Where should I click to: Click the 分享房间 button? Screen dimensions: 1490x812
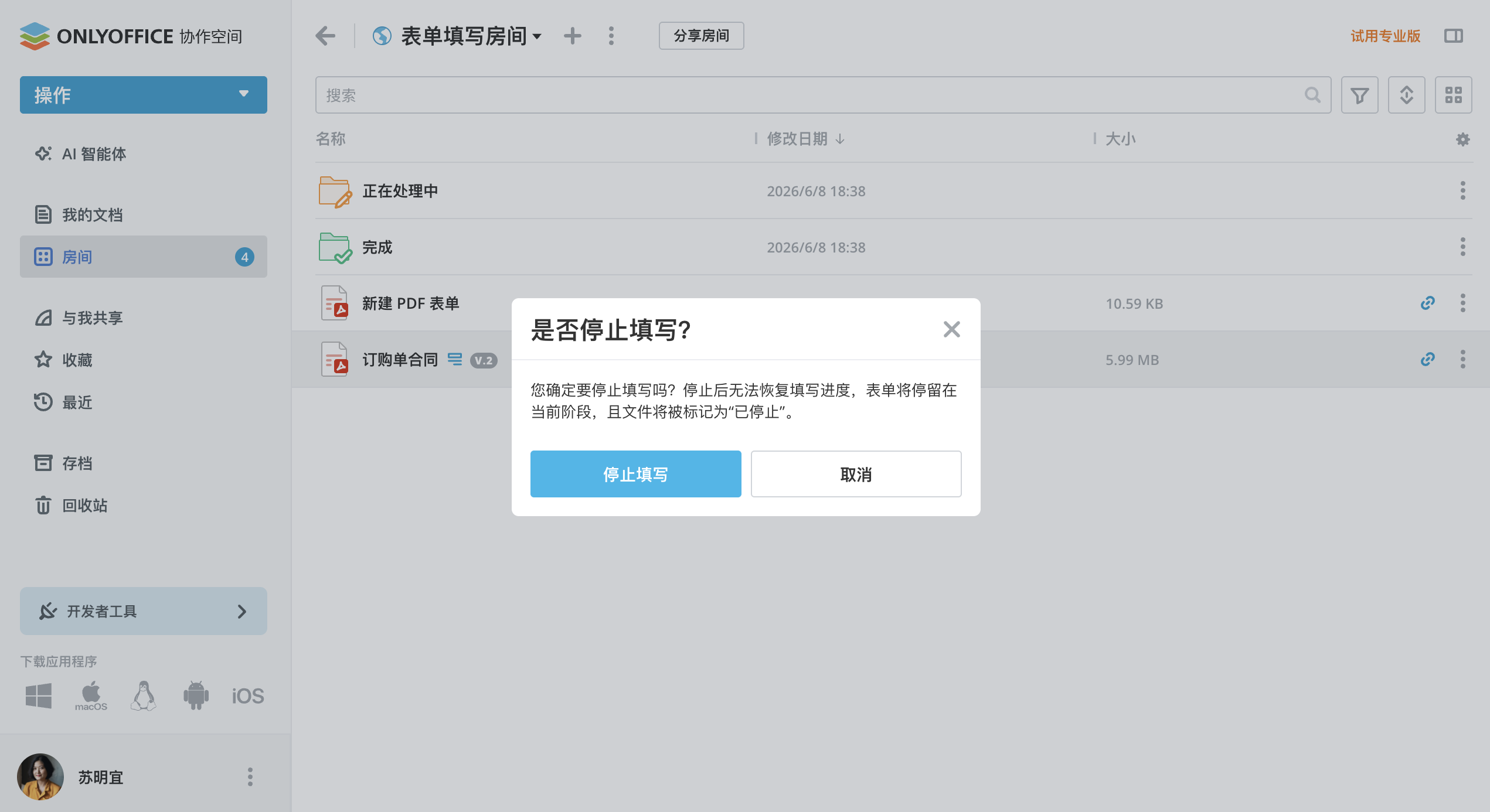(701, 36)
